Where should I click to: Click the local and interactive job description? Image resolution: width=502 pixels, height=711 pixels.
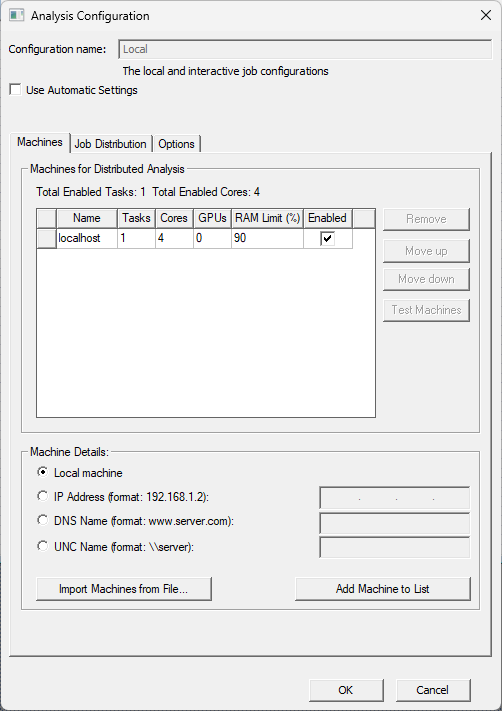tap(225, 71)
